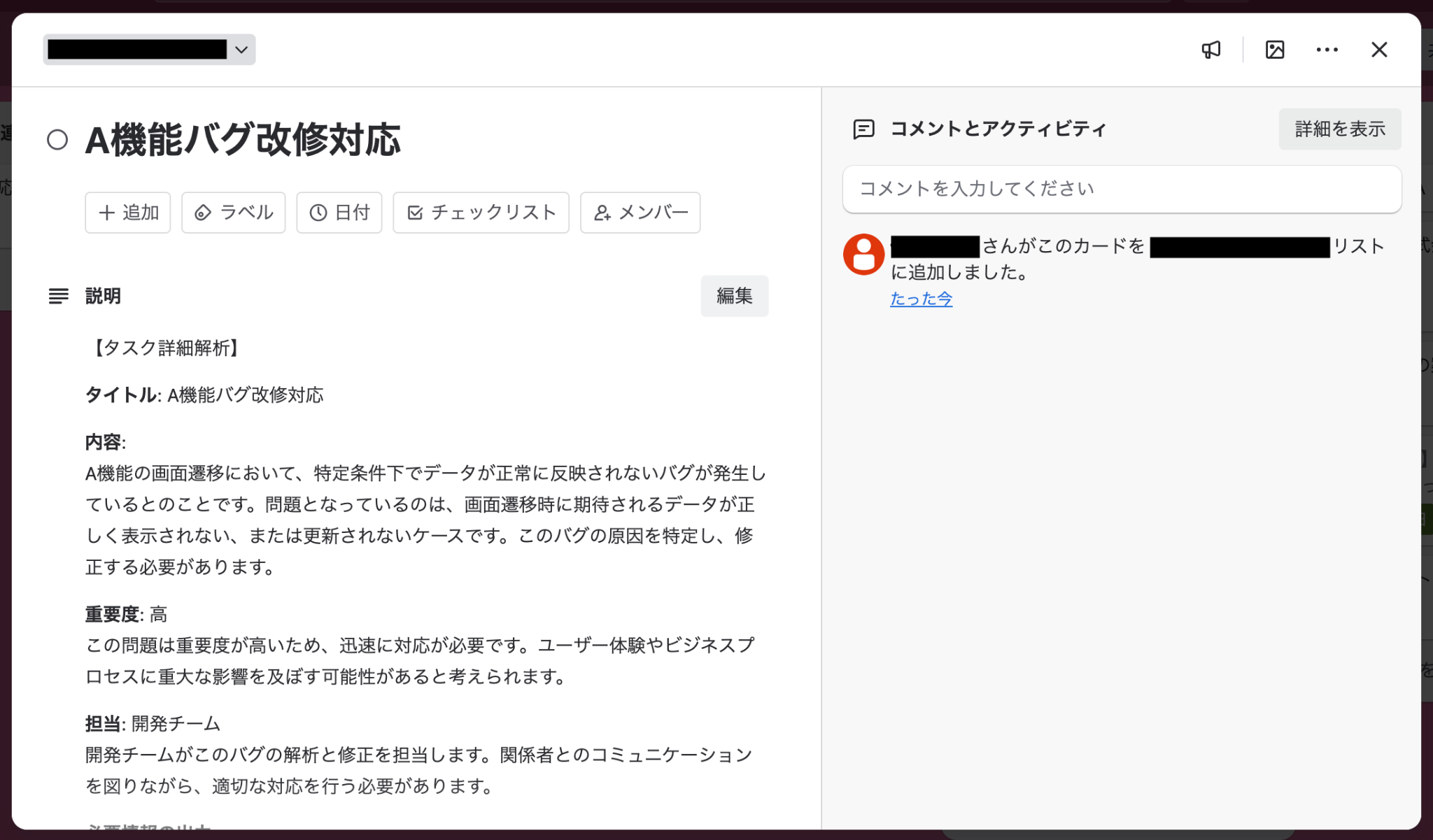Open the ラベル labels button
The image size is (1433, 840).
pos(234,213)
